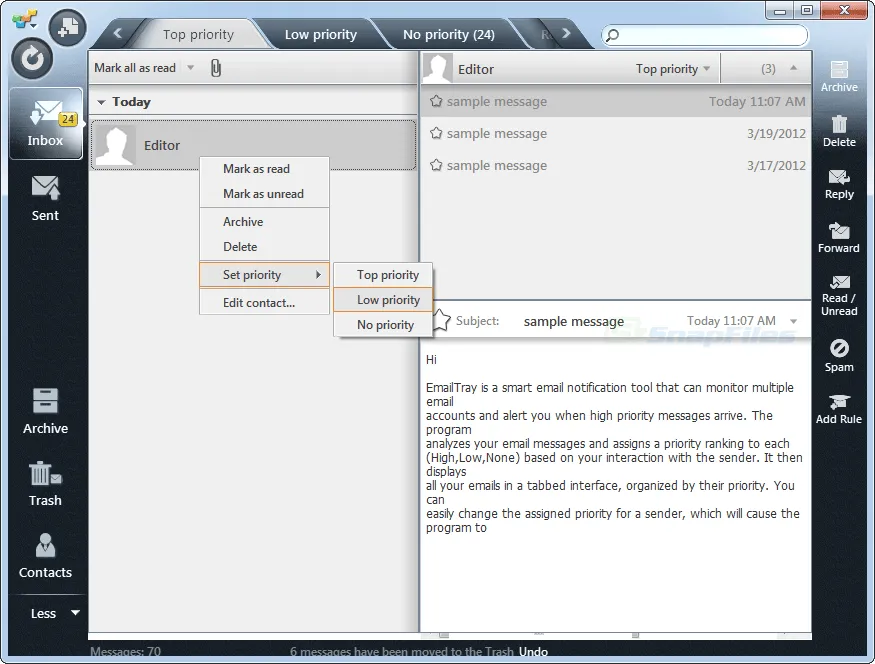
Task: Click the 24 unread badge on Inbox
Action: (68, 119)
